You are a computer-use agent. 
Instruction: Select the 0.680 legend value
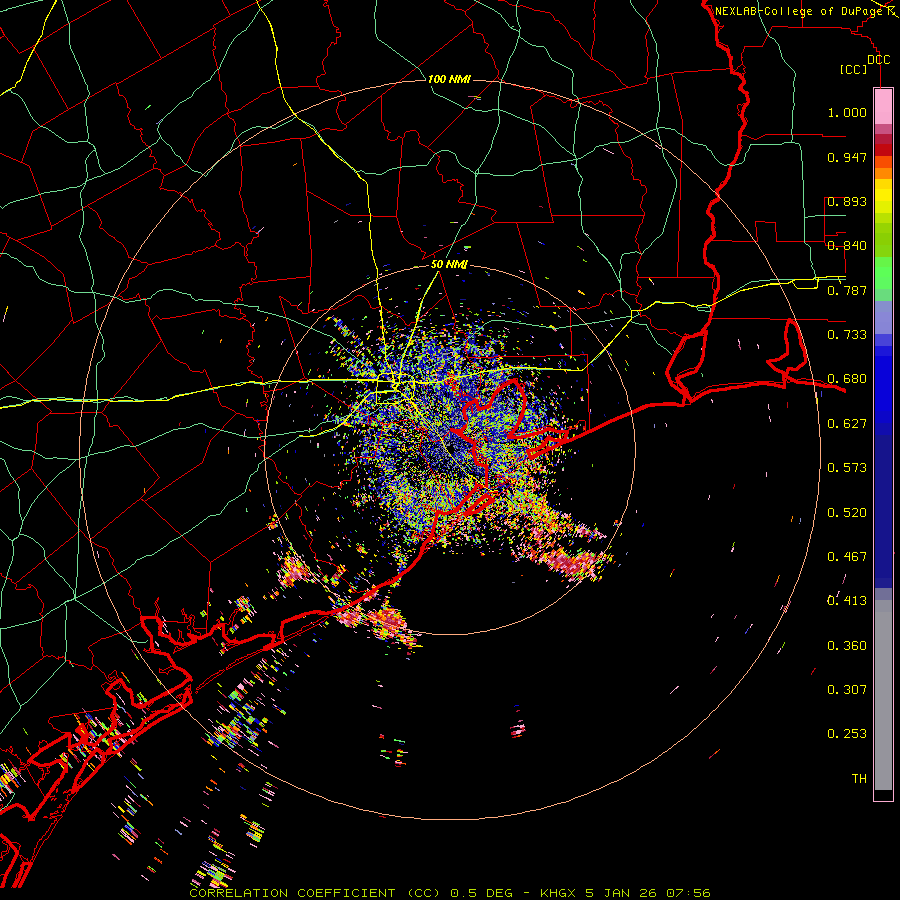pos(847,379)
